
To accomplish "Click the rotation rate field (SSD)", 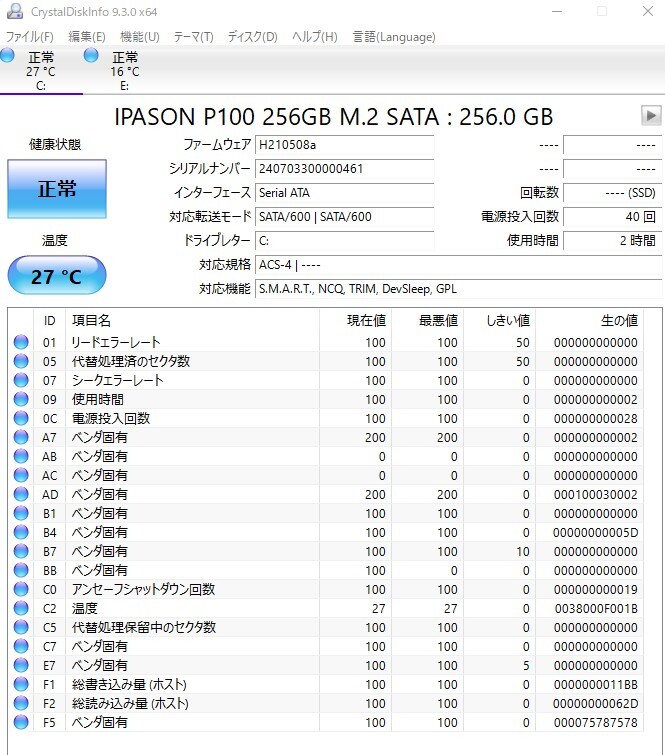I will click(x=613, y=193).
